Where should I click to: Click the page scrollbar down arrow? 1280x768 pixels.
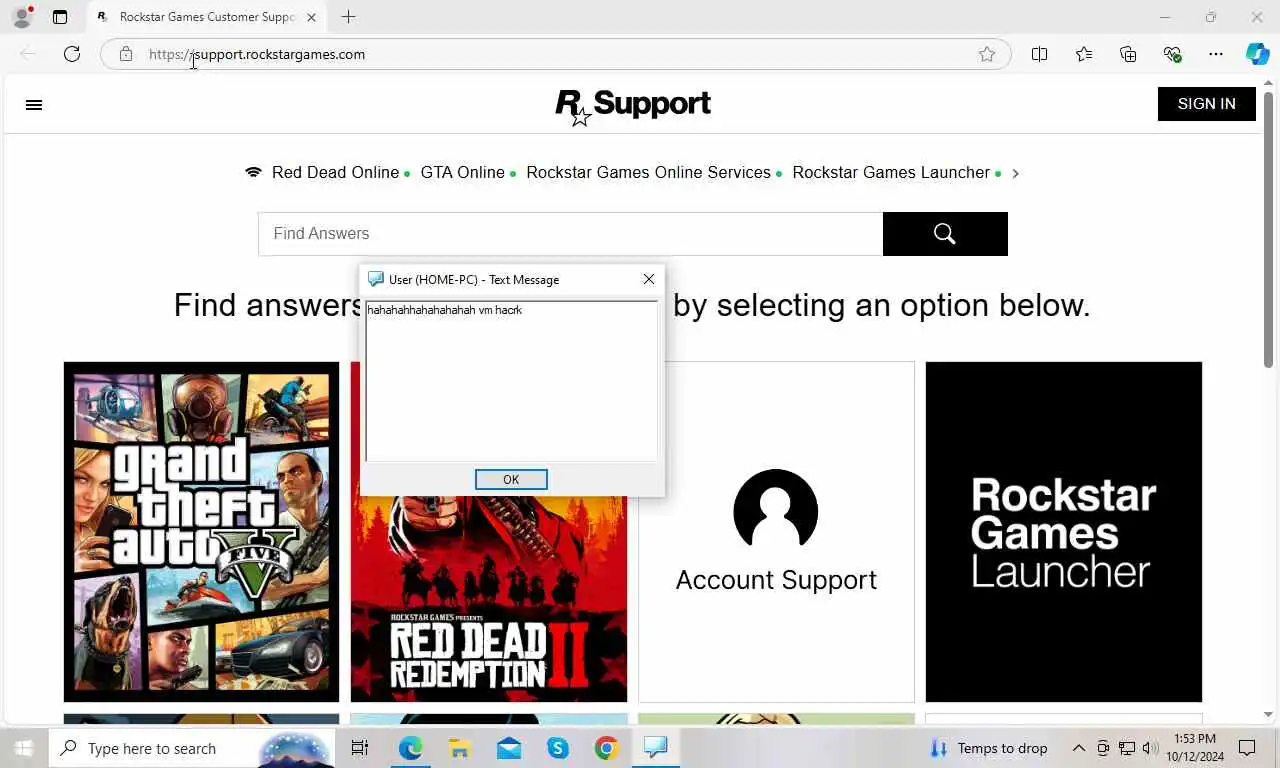pos(1269,715)
